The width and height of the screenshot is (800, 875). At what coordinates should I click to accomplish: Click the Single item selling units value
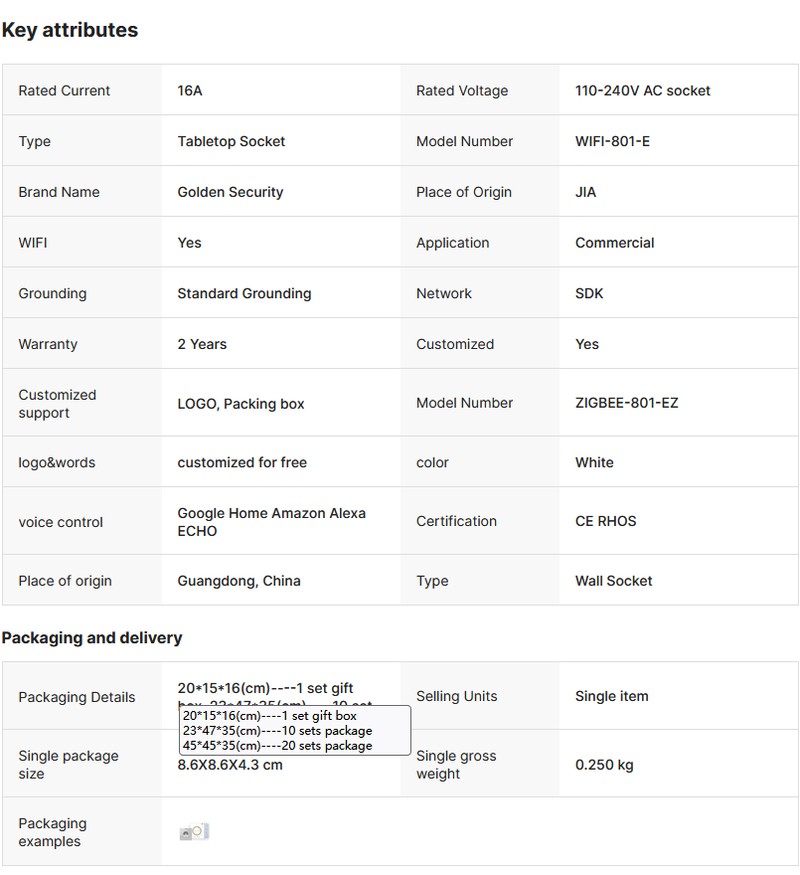[x=611, y=696]
